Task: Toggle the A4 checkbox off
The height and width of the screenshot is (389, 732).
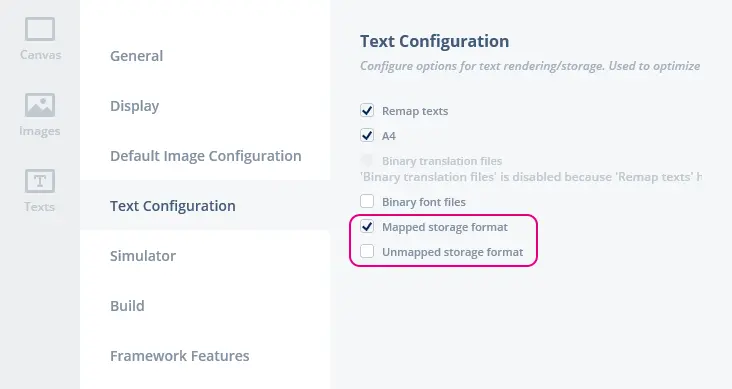Action: coord(367,135)
